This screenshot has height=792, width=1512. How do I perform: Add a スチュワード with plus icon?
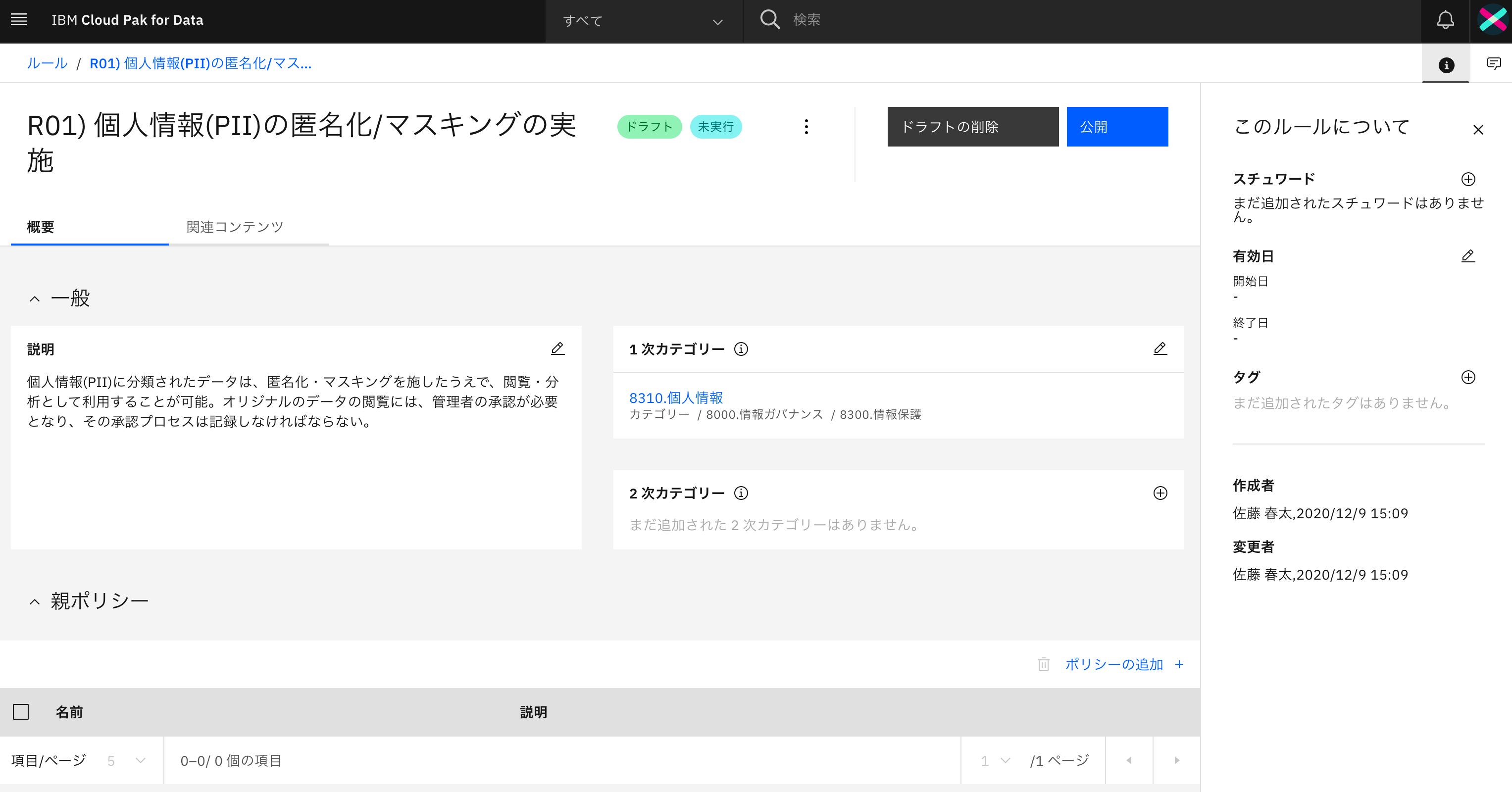(1468, 179)
